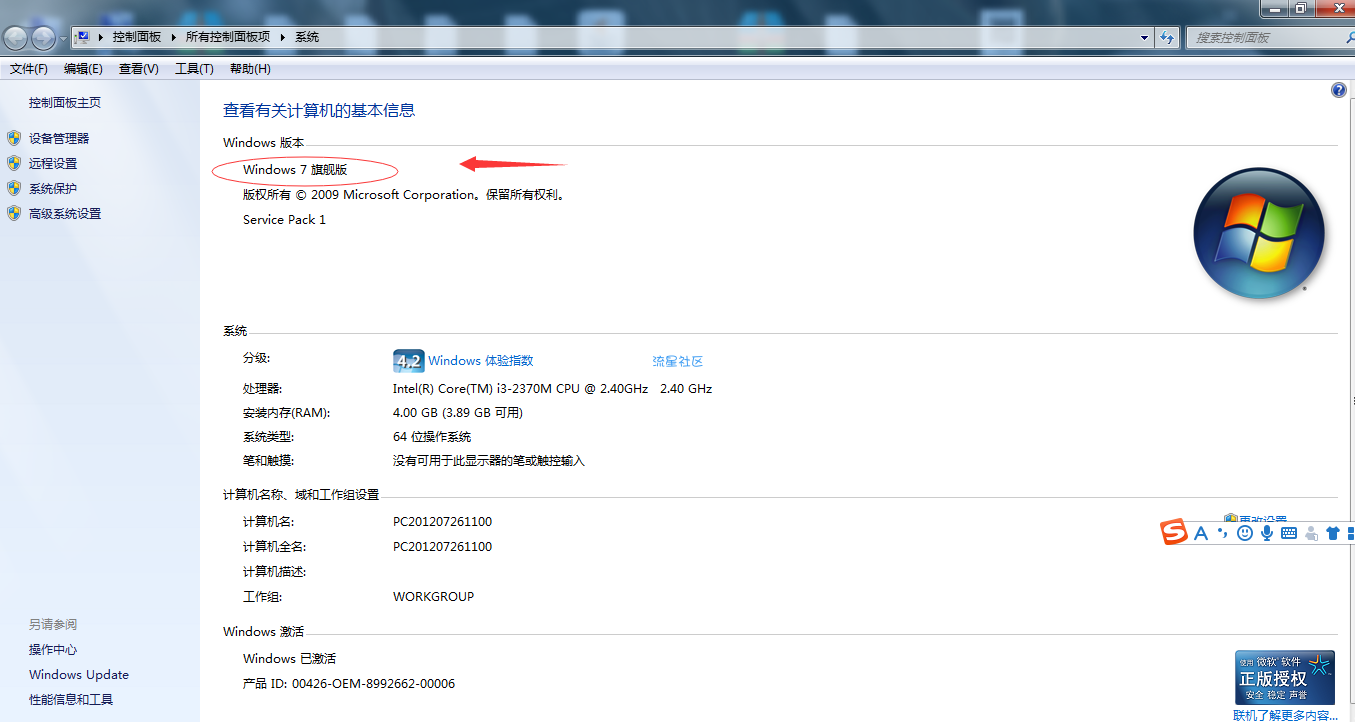Click the Sogou S logo on IME bar
This screenshot has width=1355, height=722.
pyautogui.click(x=1174, y=533)
